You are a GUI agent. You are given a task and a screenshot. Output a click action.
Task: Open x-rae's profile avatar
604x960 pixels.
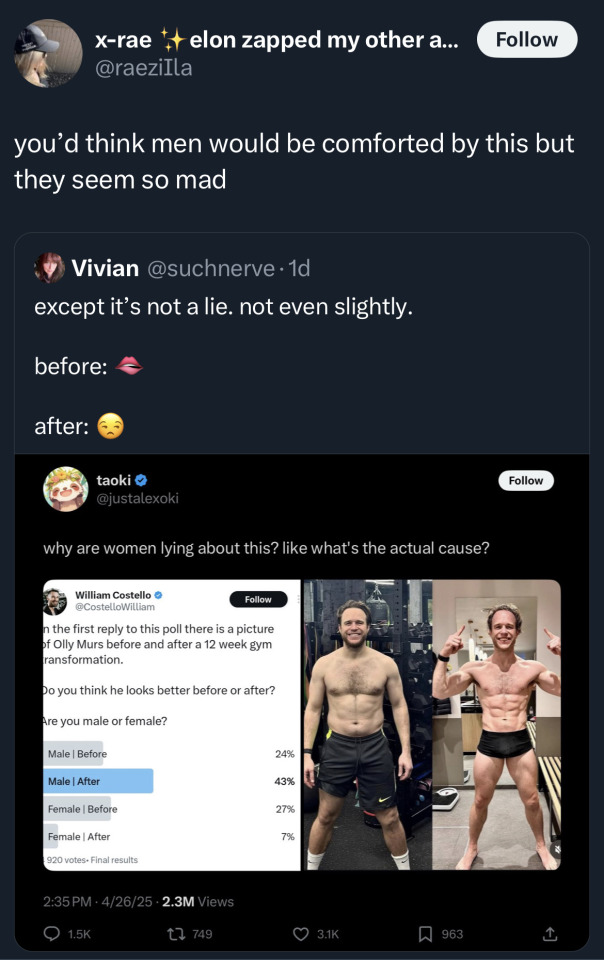point(49,53)
